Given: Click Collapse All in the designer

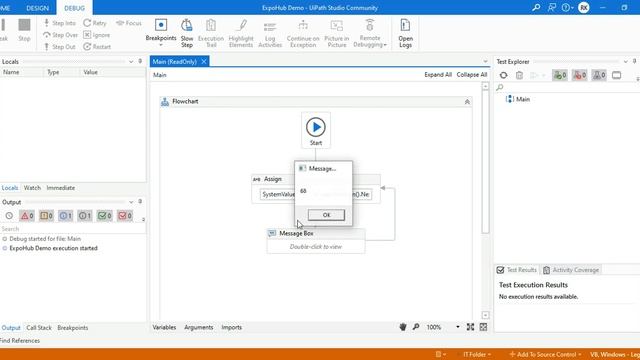Looking at the screenshot, I should pos(472,75).
